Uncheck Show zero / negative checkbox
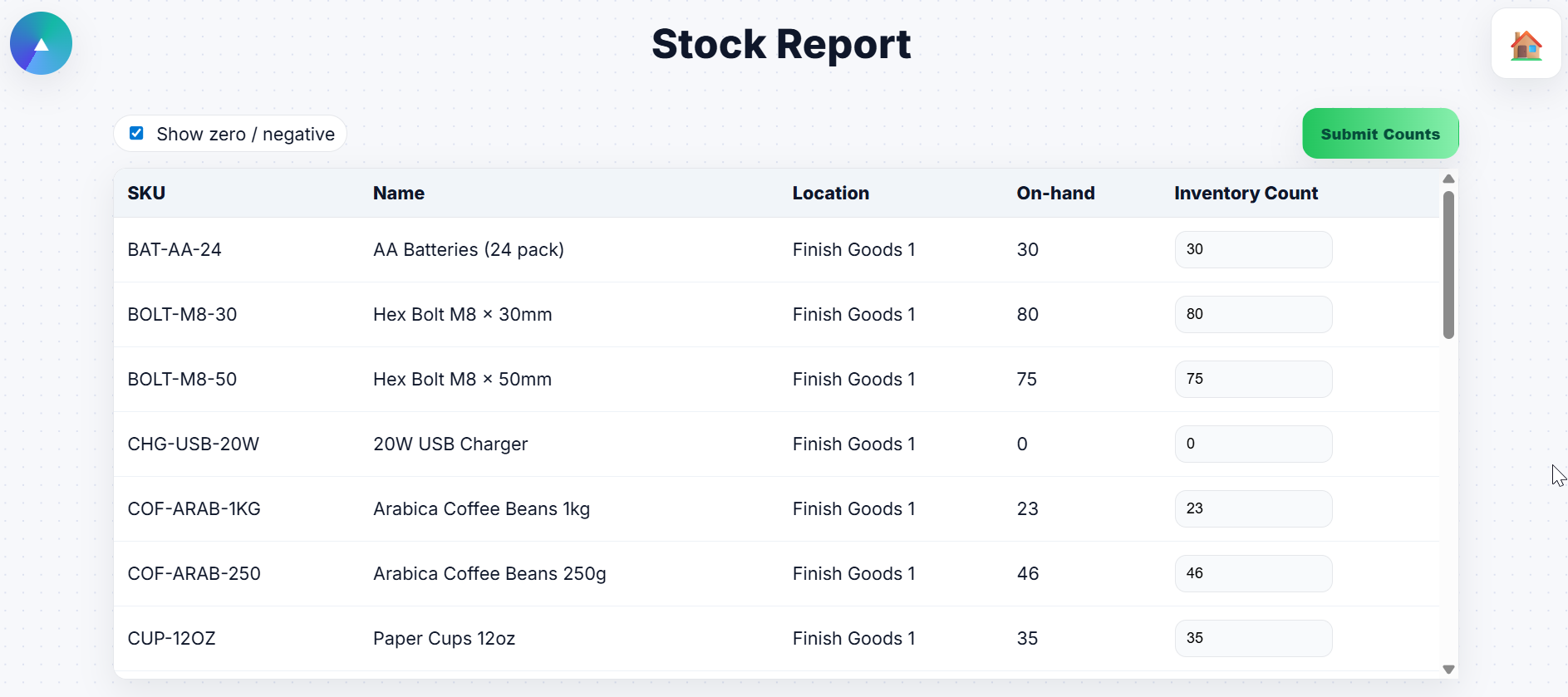Viewport: 1568px width, 697px height. (x=137, y=134)
